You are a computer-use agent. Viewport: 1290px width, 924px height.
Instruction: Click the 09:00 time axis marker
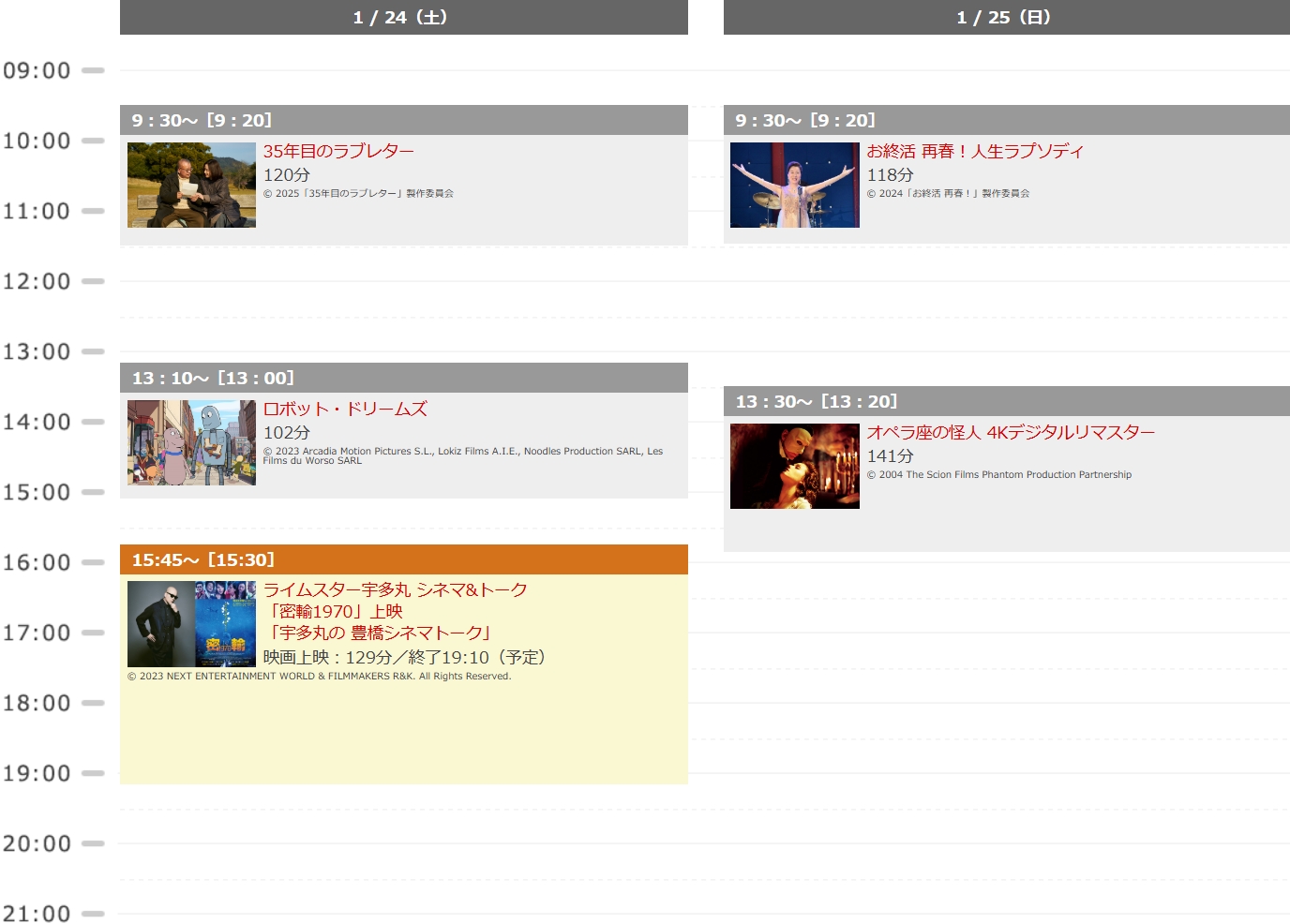37,70
